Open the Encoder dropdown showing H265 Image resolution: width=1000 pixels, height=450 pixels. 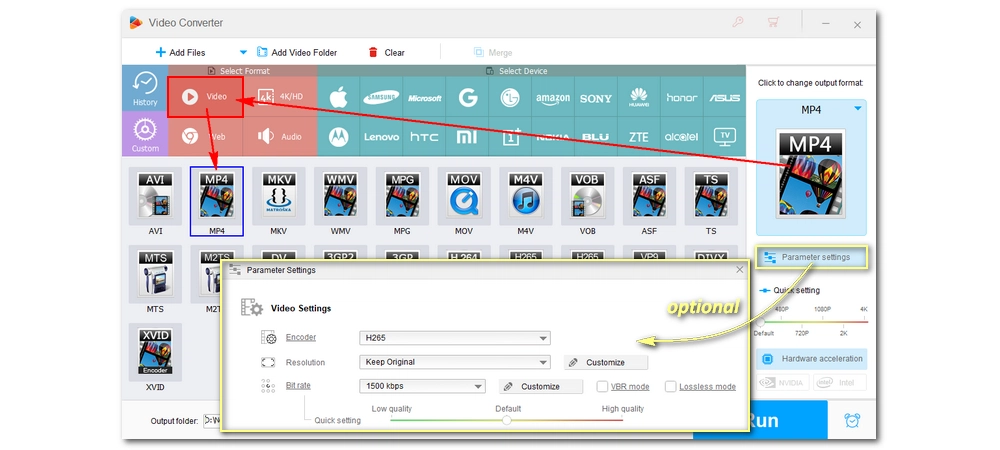pyautogui.click(x=455, y=338)
